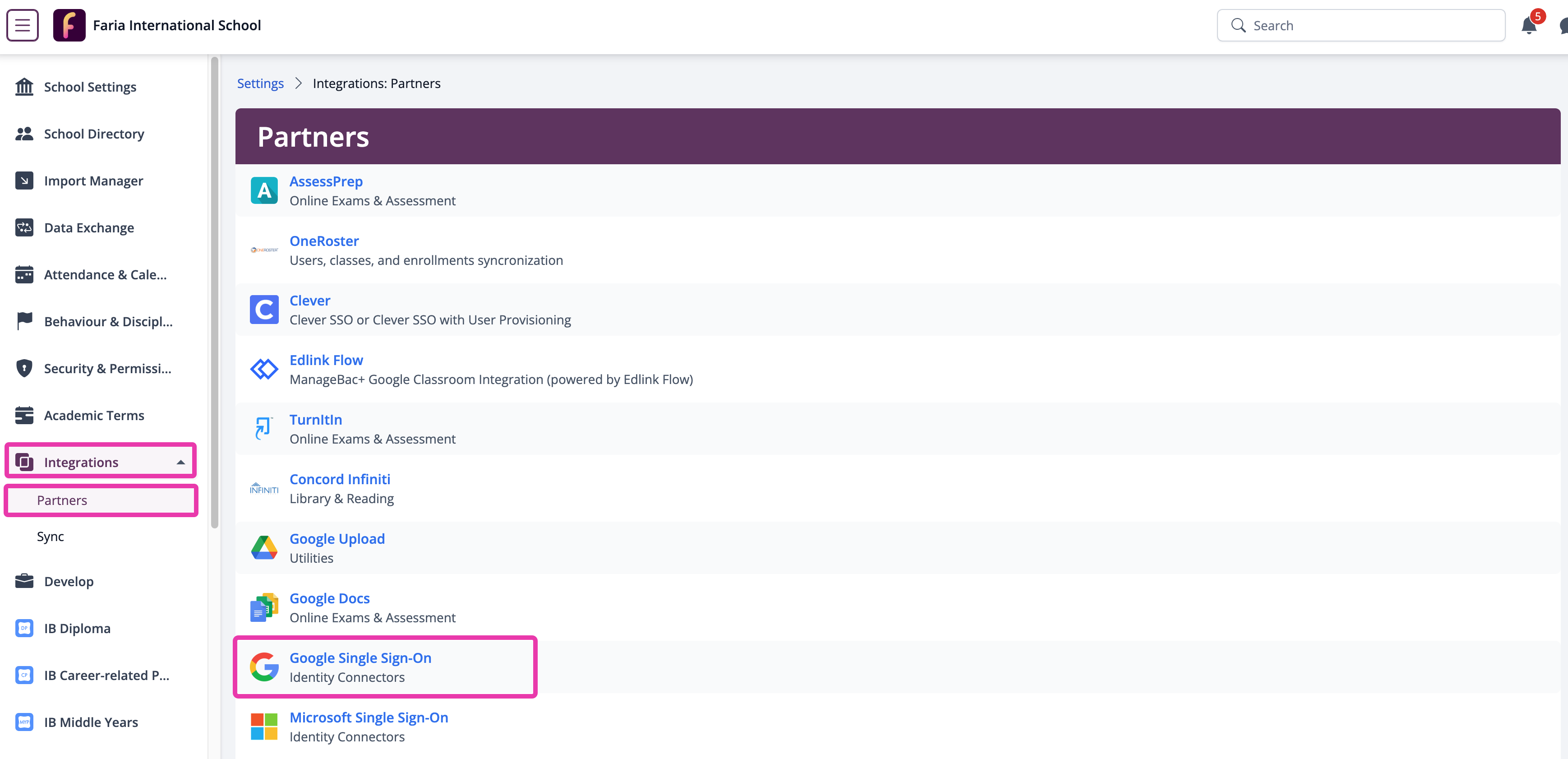Click the Academic Terms icon
The height and width of the screenshot is (759, 1568).
(x=24, y=415)
